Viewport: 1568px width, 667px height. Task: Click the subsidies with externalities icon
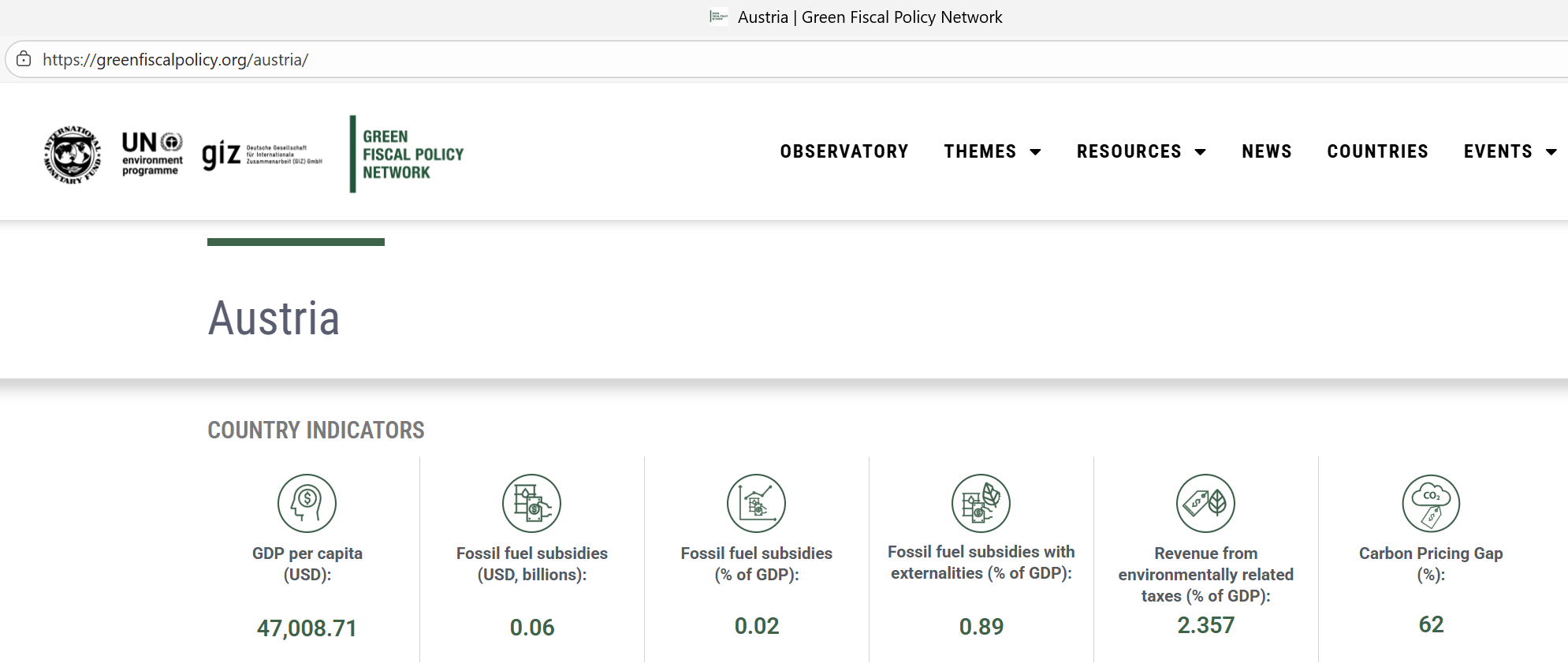981,503
